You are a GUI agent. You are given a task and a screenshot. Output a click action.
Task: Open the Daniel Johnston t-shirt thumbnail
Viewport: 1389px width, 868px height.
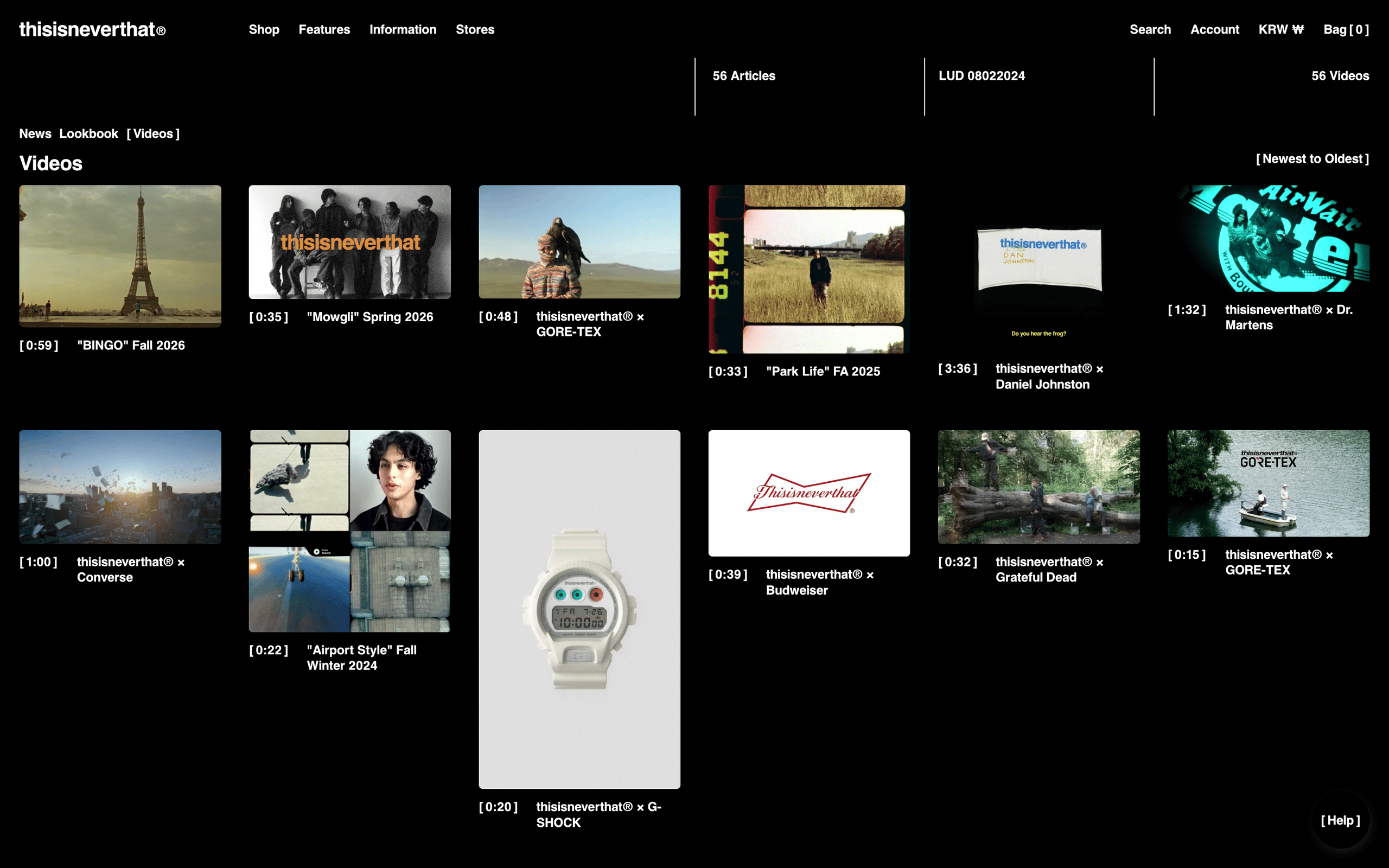pyautogui.click(x=1039, y=267)
